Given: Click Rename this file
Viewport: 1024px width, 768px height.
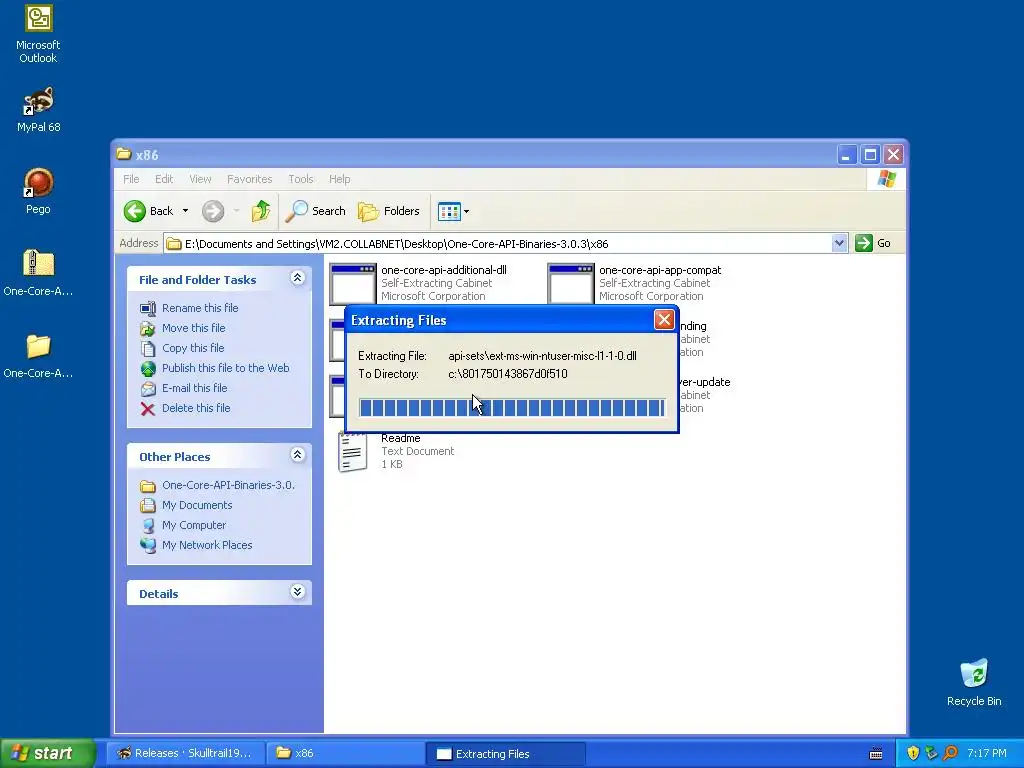Looking at the screenshot, I should click(x=200, y=308).
